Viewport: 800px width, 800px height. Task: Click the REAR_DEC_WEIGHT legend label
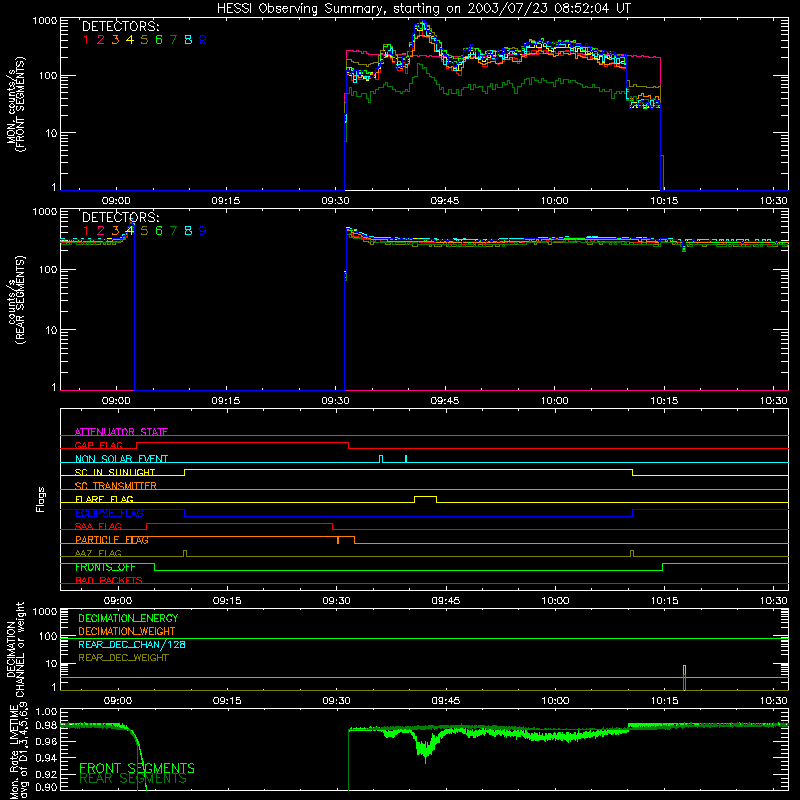(123, 658)
